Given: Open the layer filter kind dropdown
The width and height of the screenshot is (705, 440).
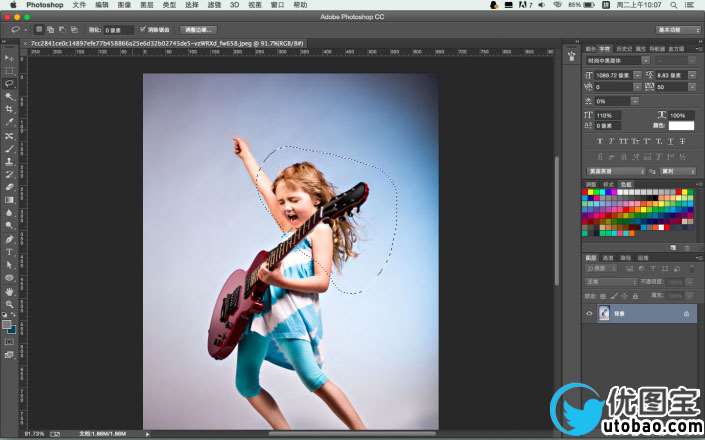Looking at the screenshot, I should tap(602, 268).
